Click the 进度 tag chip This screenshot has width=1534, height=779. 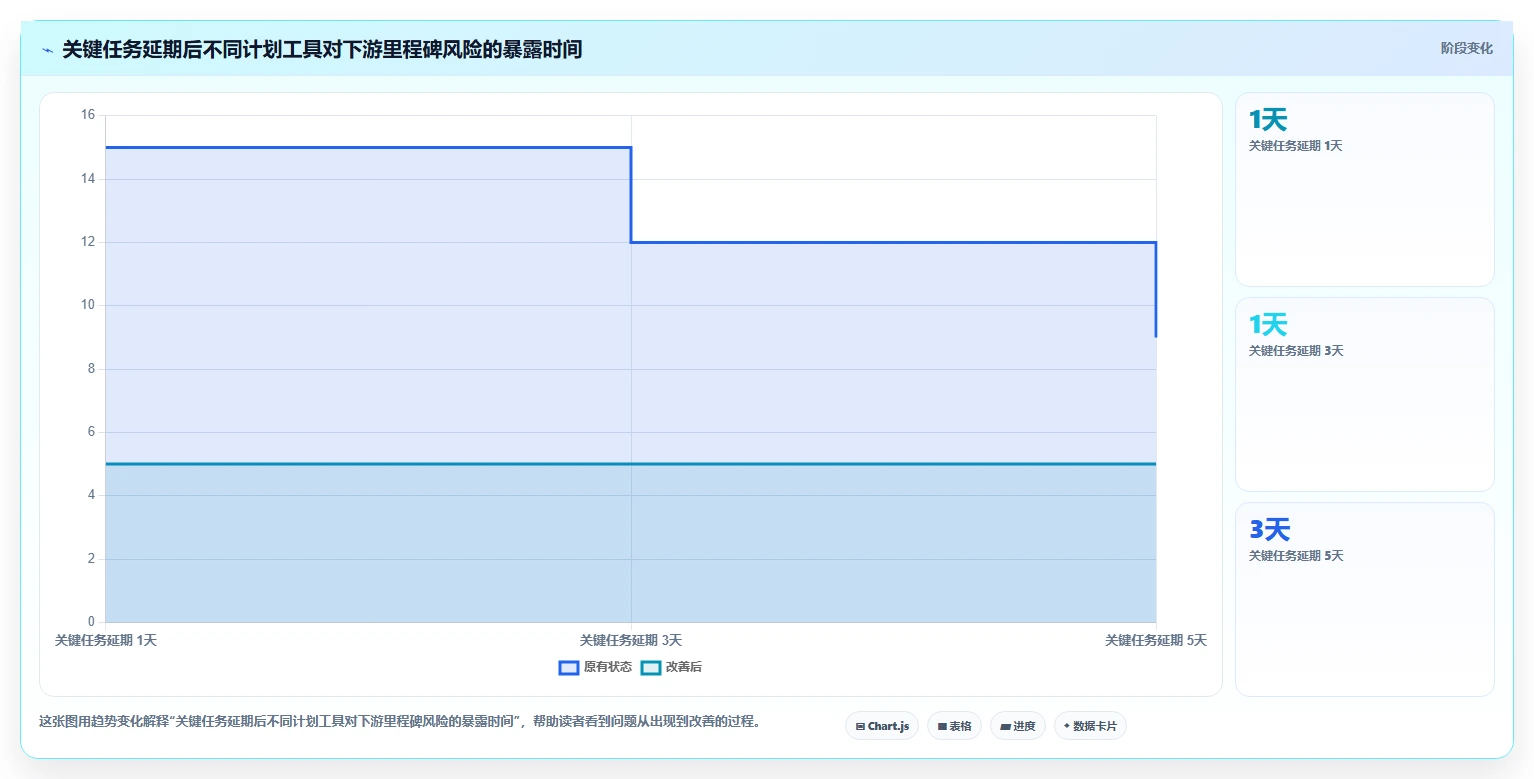coord(1018,726)
